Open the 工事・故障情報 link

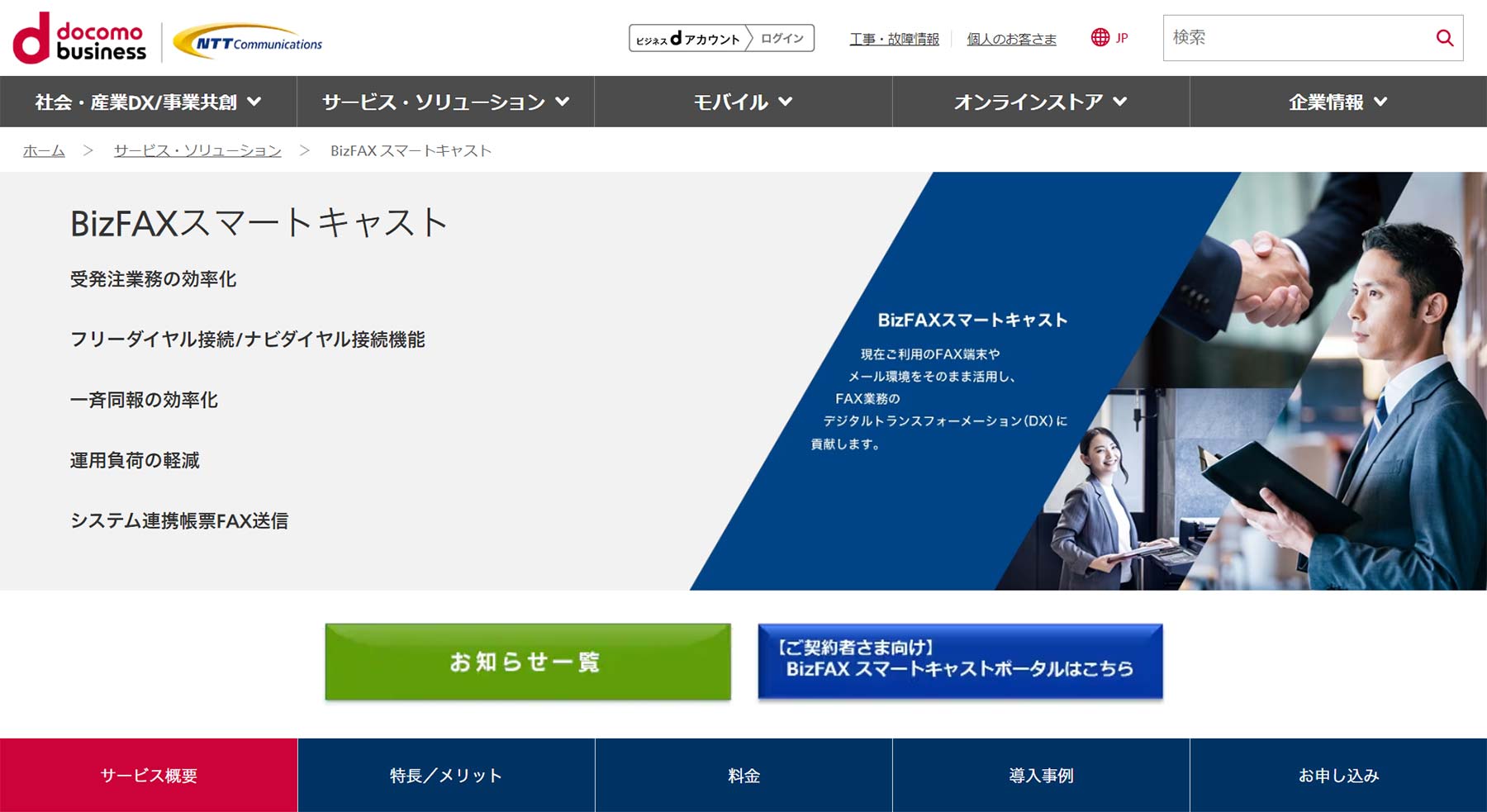click(895, 39)
